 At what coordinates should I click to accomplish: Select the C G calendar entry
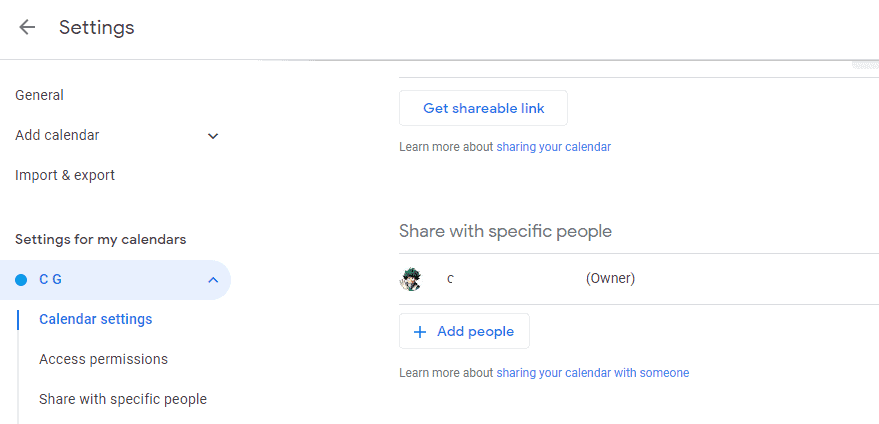[x=115, y=280]
